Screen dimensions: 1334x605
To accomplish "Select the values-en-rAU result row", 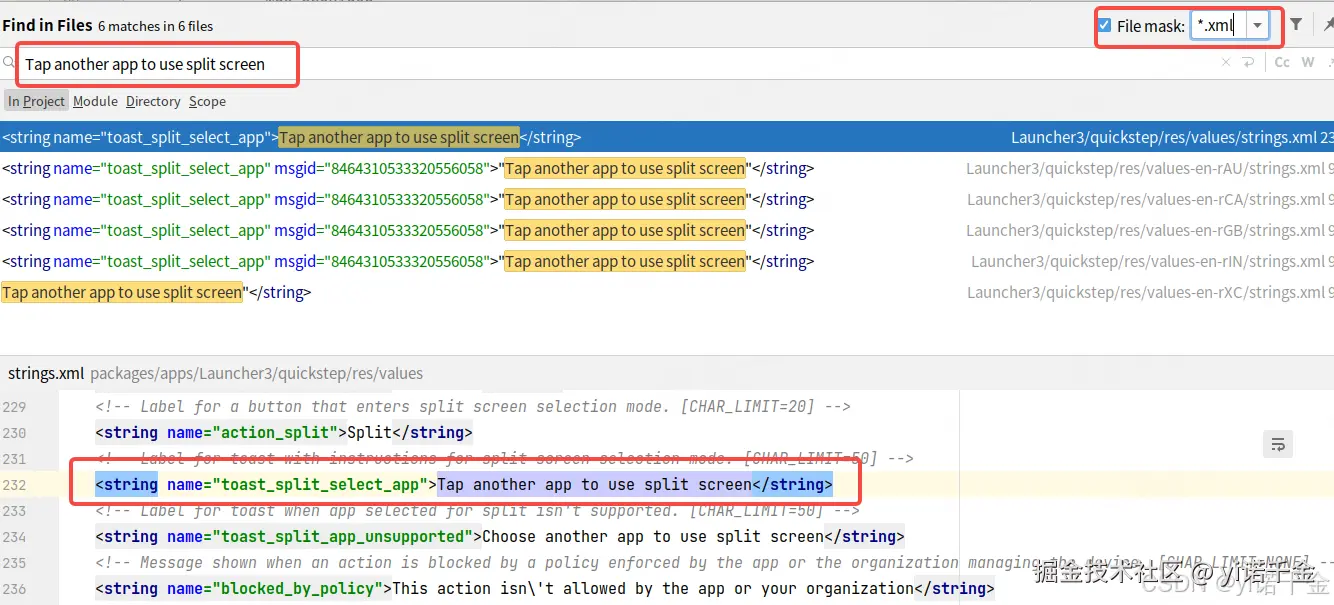I will (x=667, y=168).
